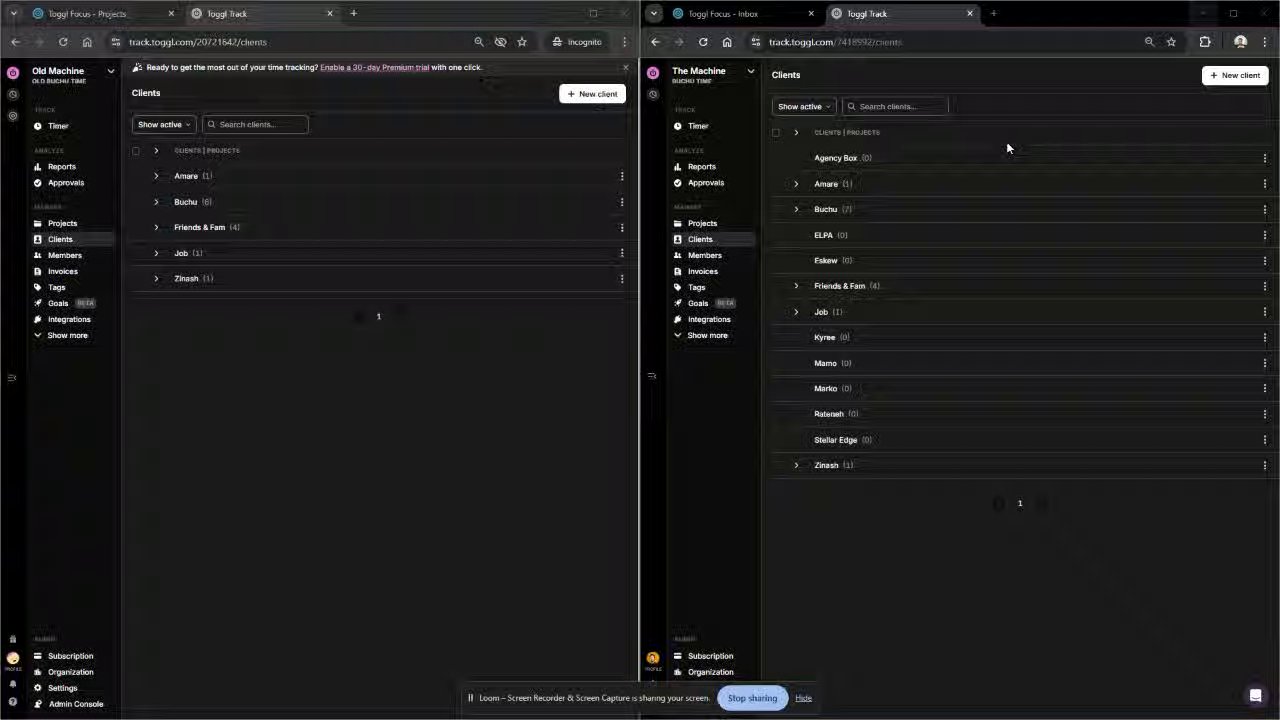Open Admin Console in Old Machine sidebar
1280x720 pixels.
[75, 704]
